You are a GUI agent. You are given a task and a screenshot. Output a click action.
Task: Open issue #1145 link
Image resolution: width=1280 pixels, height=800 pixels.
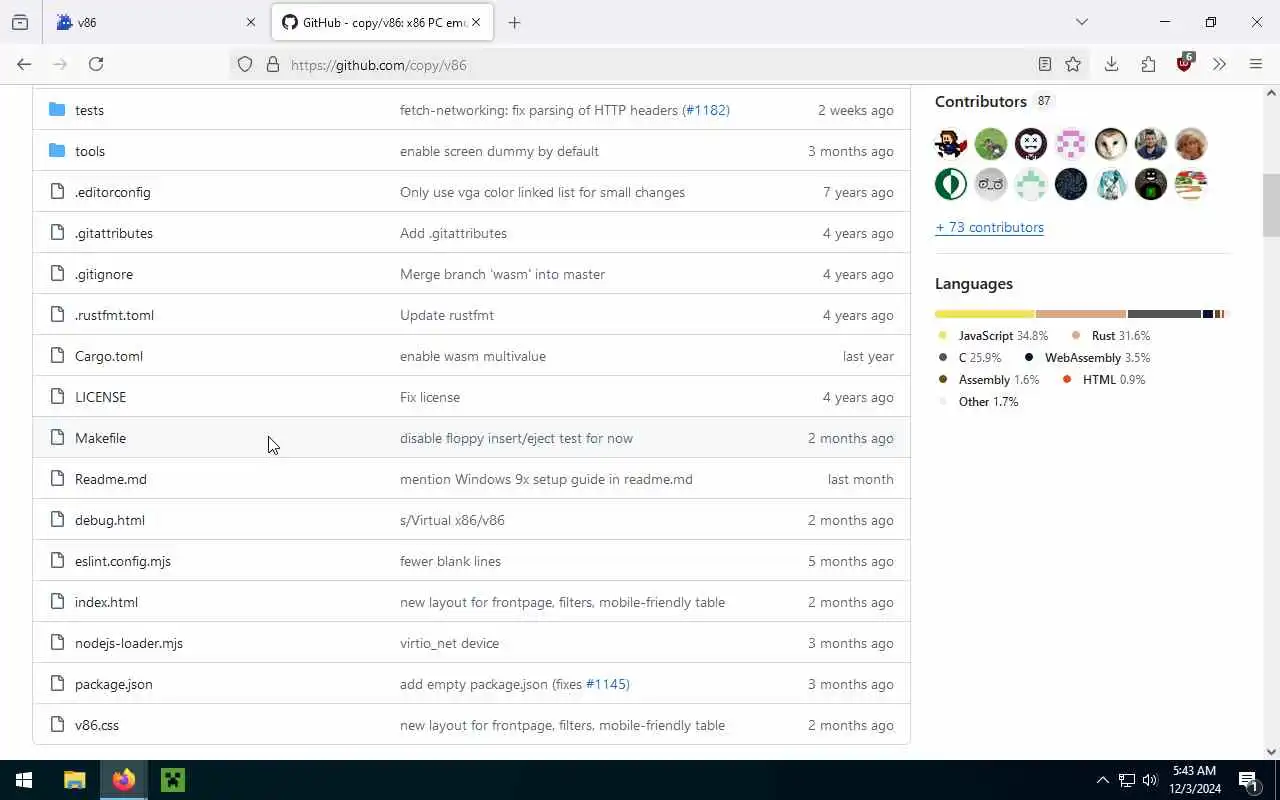[x=606, y=684]
